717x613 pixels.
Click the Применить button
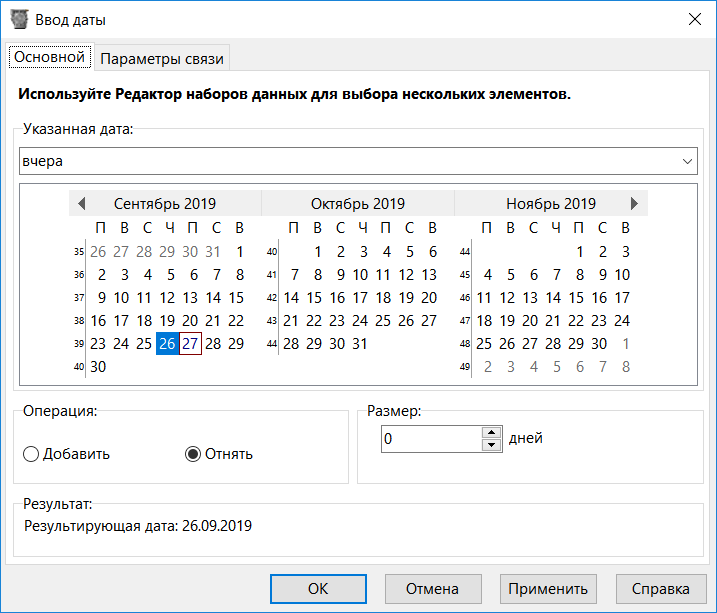point(550,588)
